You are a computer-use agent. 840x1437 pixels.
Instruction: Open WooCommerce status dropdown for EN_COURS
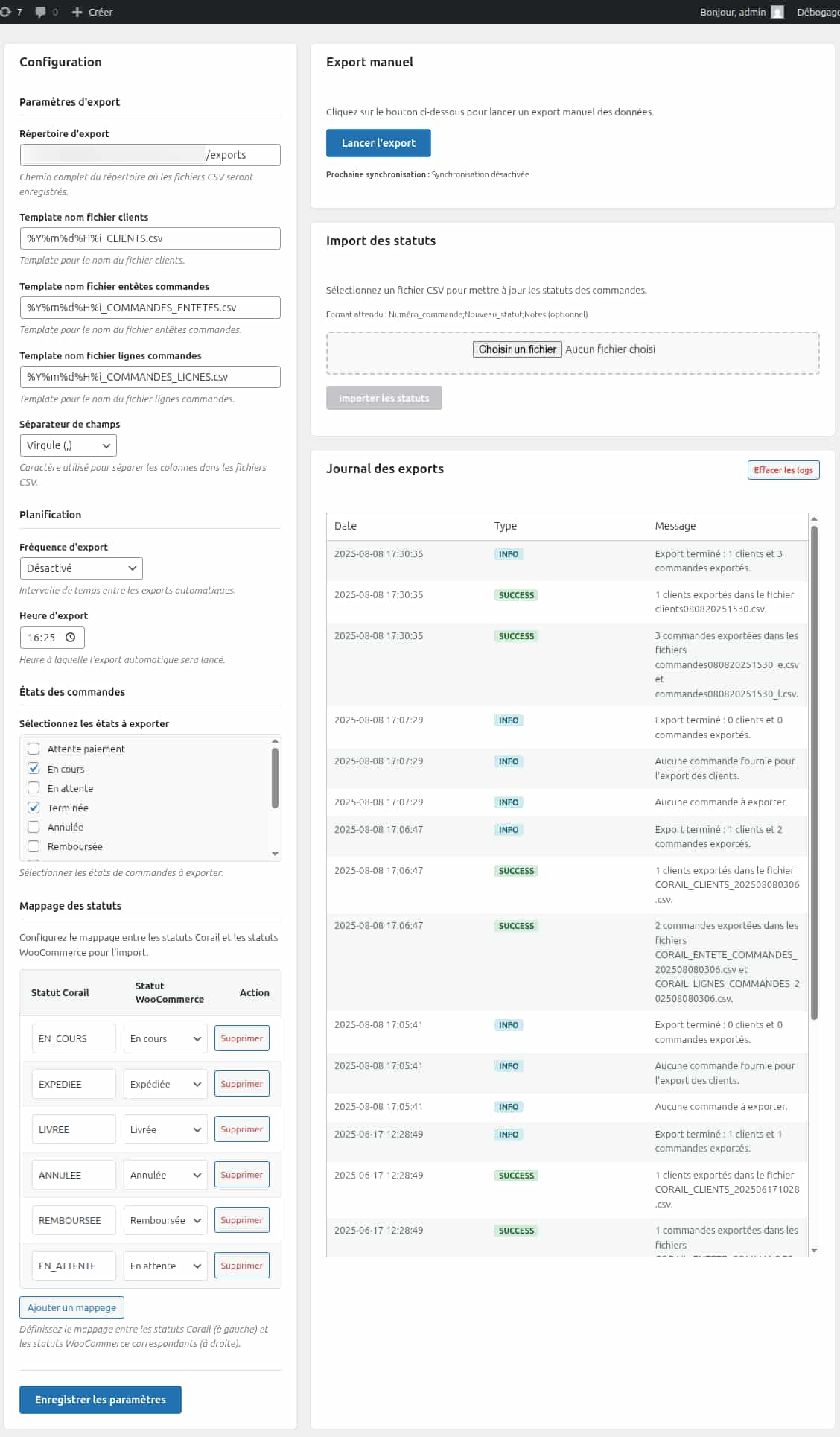pos(165,1038)
